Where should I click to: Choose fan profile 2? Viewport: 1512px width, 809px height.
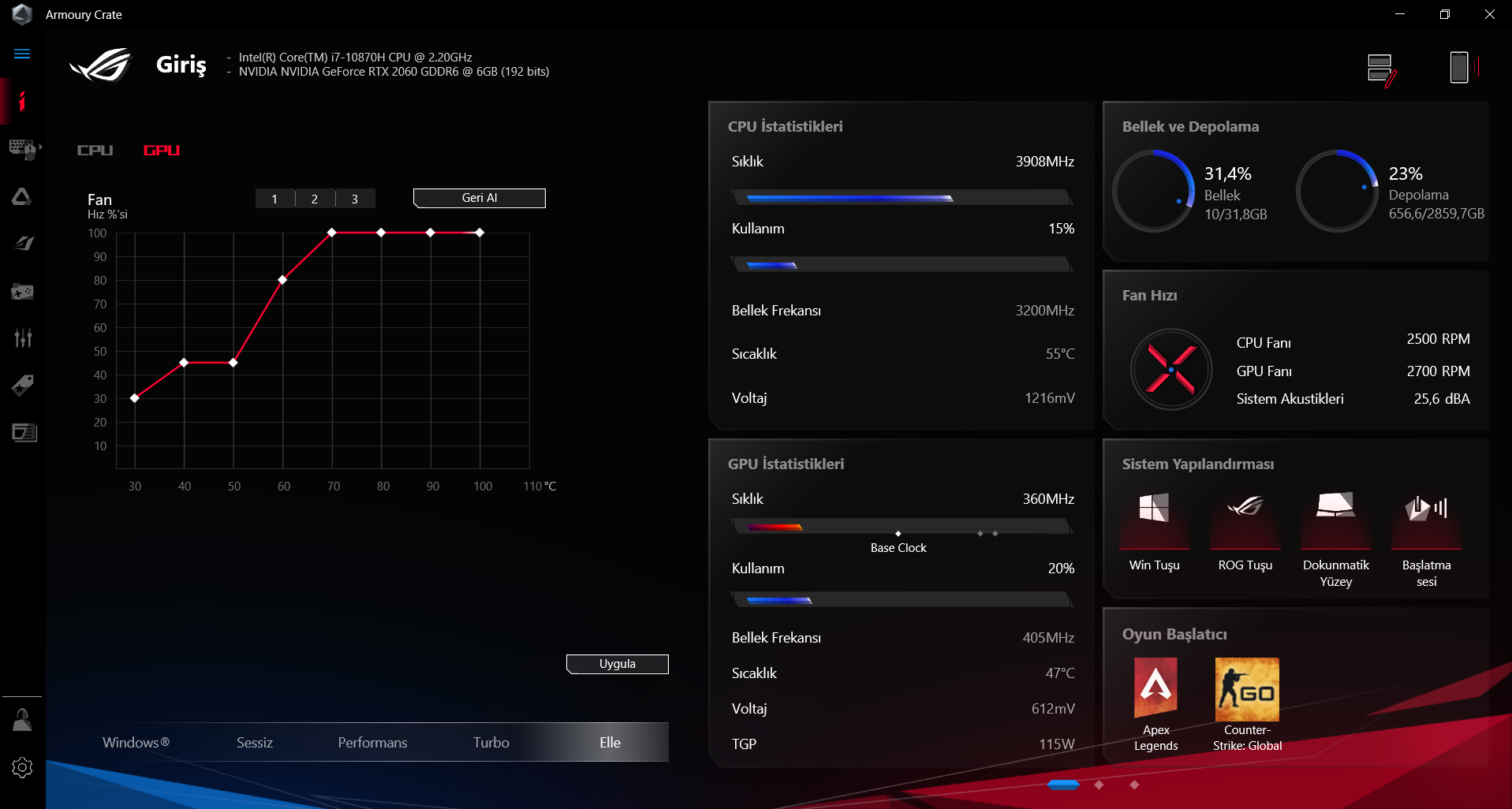coord(315,199)
